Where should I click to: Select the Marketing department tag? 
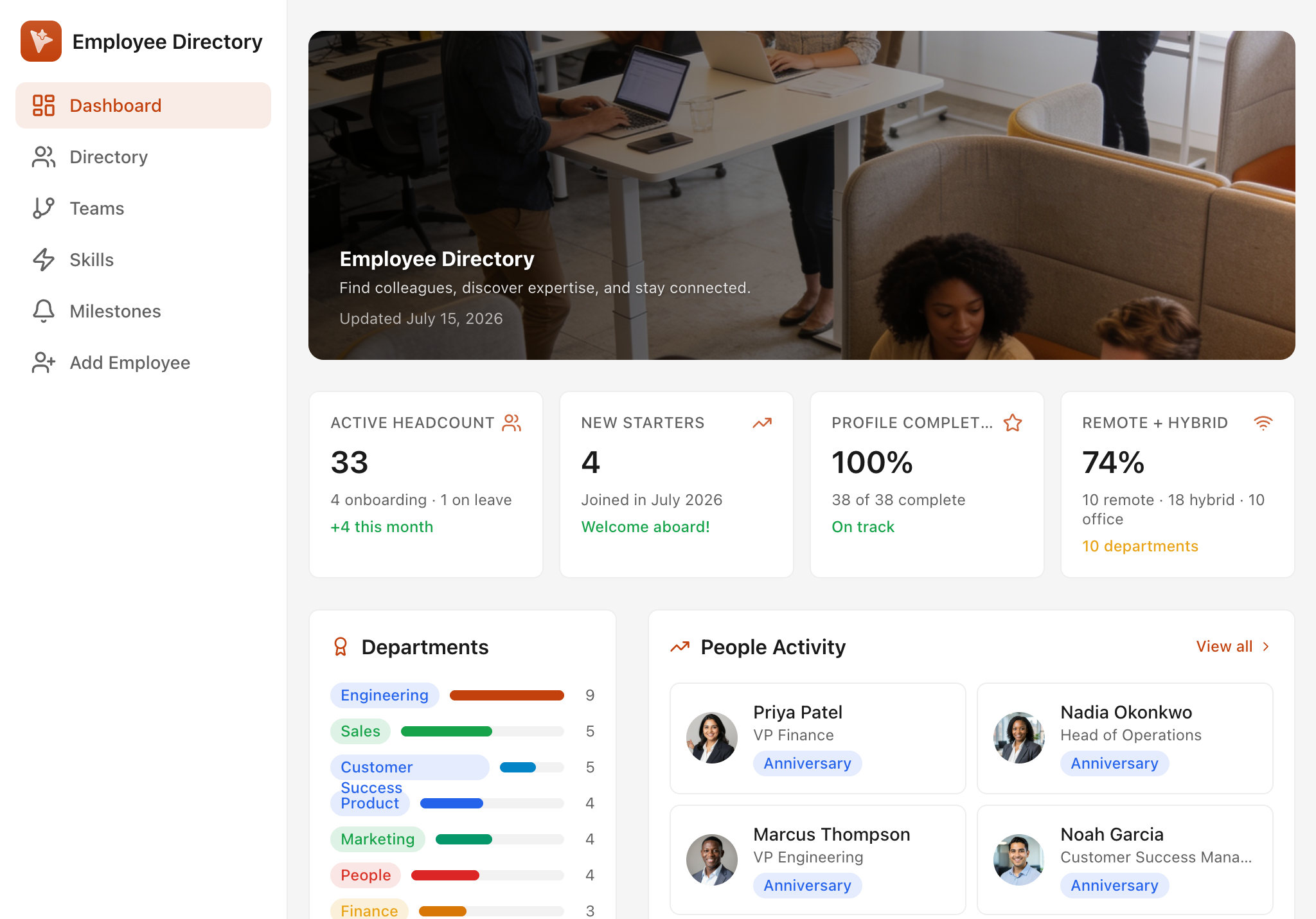pos(378,839)
